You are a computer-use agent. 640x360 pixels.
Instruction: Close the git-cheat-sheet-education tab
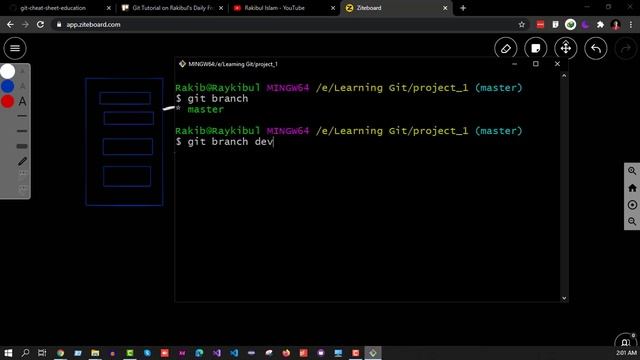109,8
